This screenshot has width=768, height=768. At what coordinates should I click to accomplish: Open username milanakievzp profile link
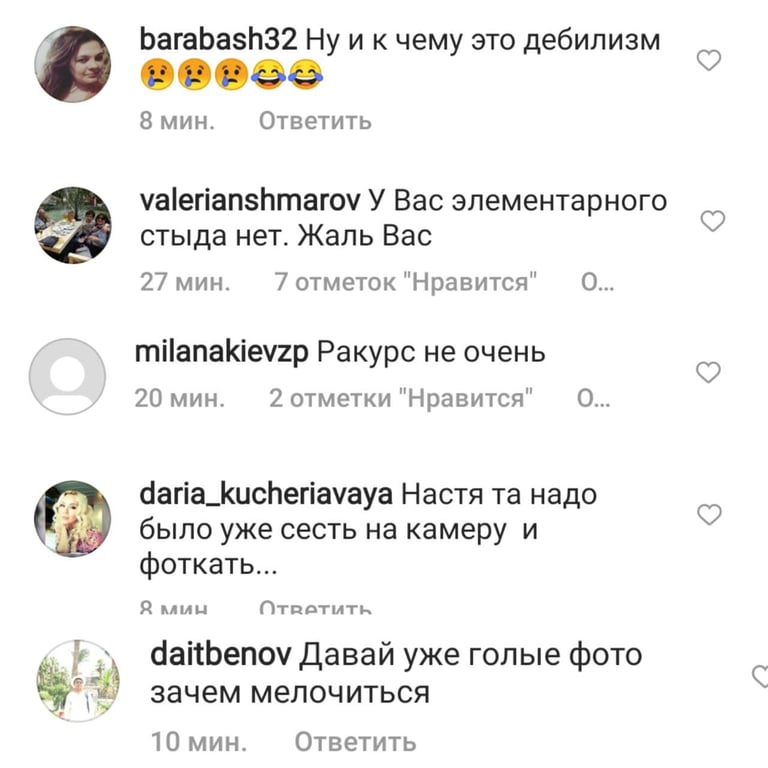tap(221, 352)
